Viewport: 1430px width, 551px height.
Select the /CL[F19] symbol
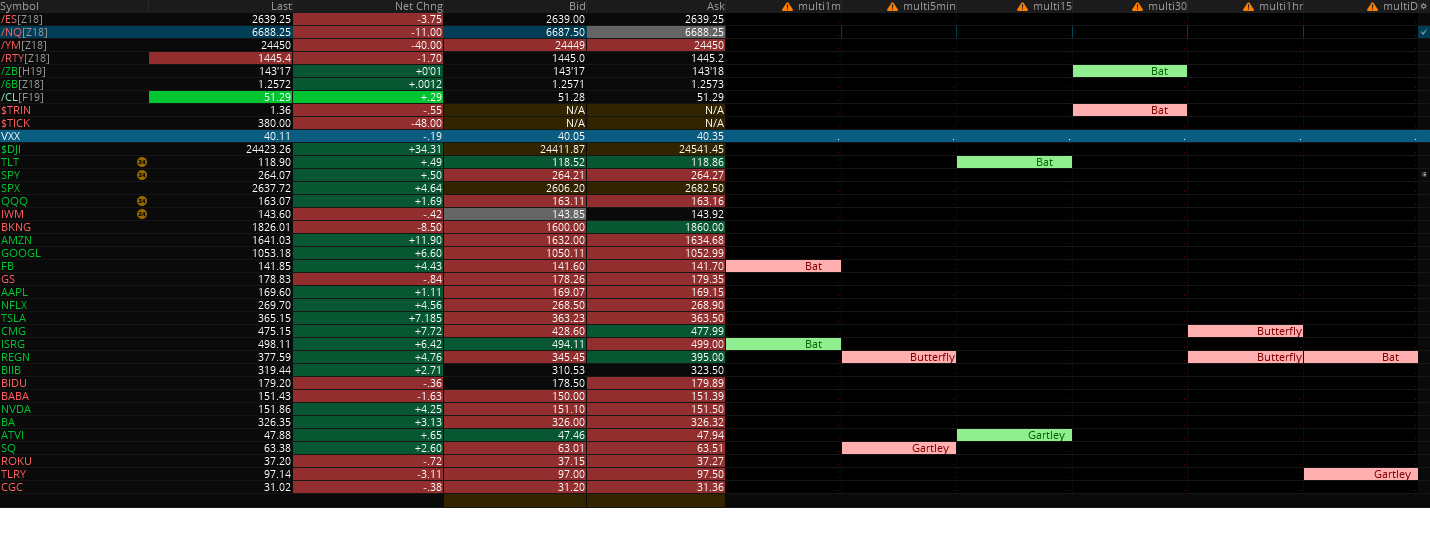(23, 97)
